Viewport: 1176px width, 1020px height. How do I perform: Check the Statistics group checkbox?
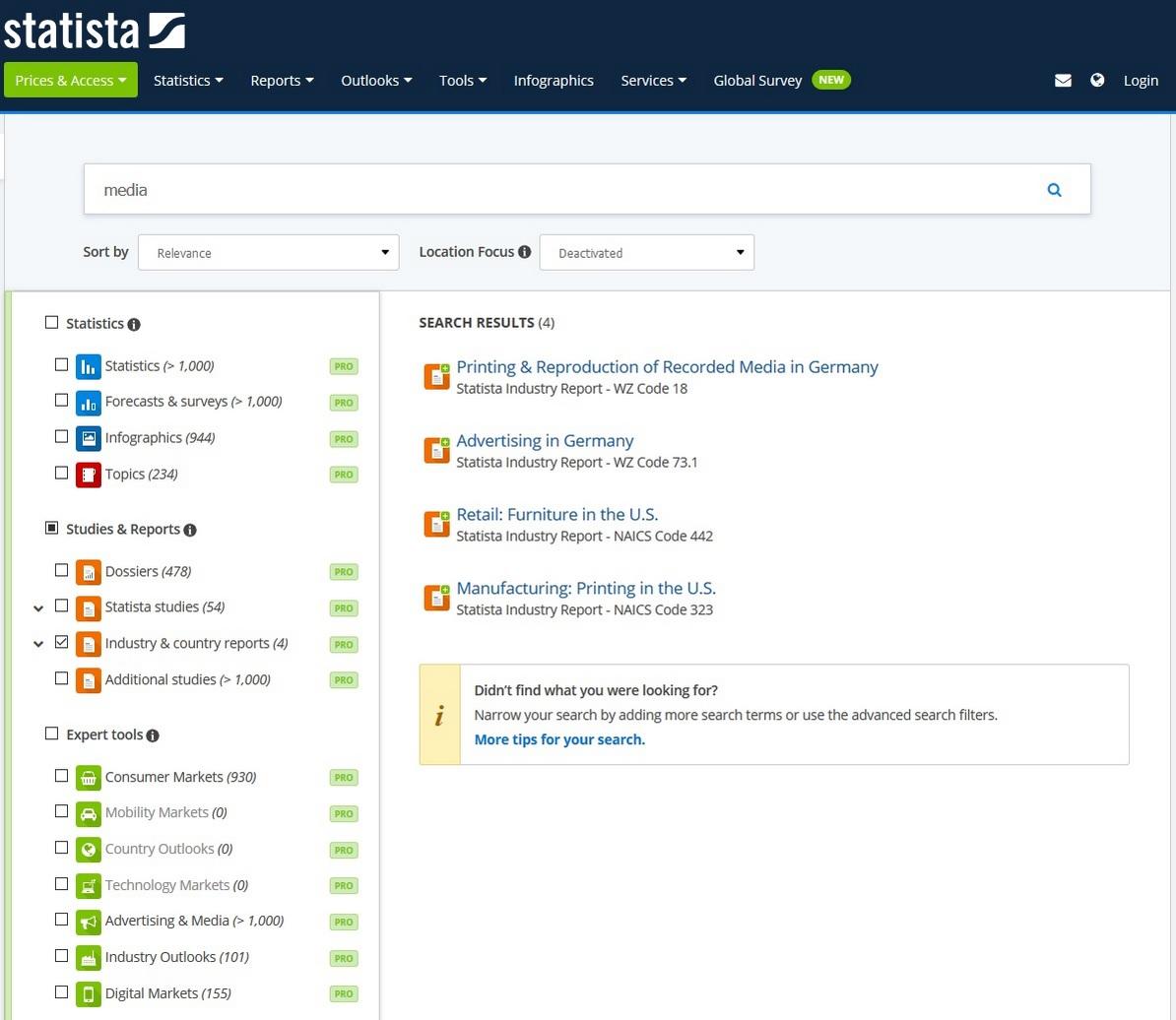tap(52, 322)
